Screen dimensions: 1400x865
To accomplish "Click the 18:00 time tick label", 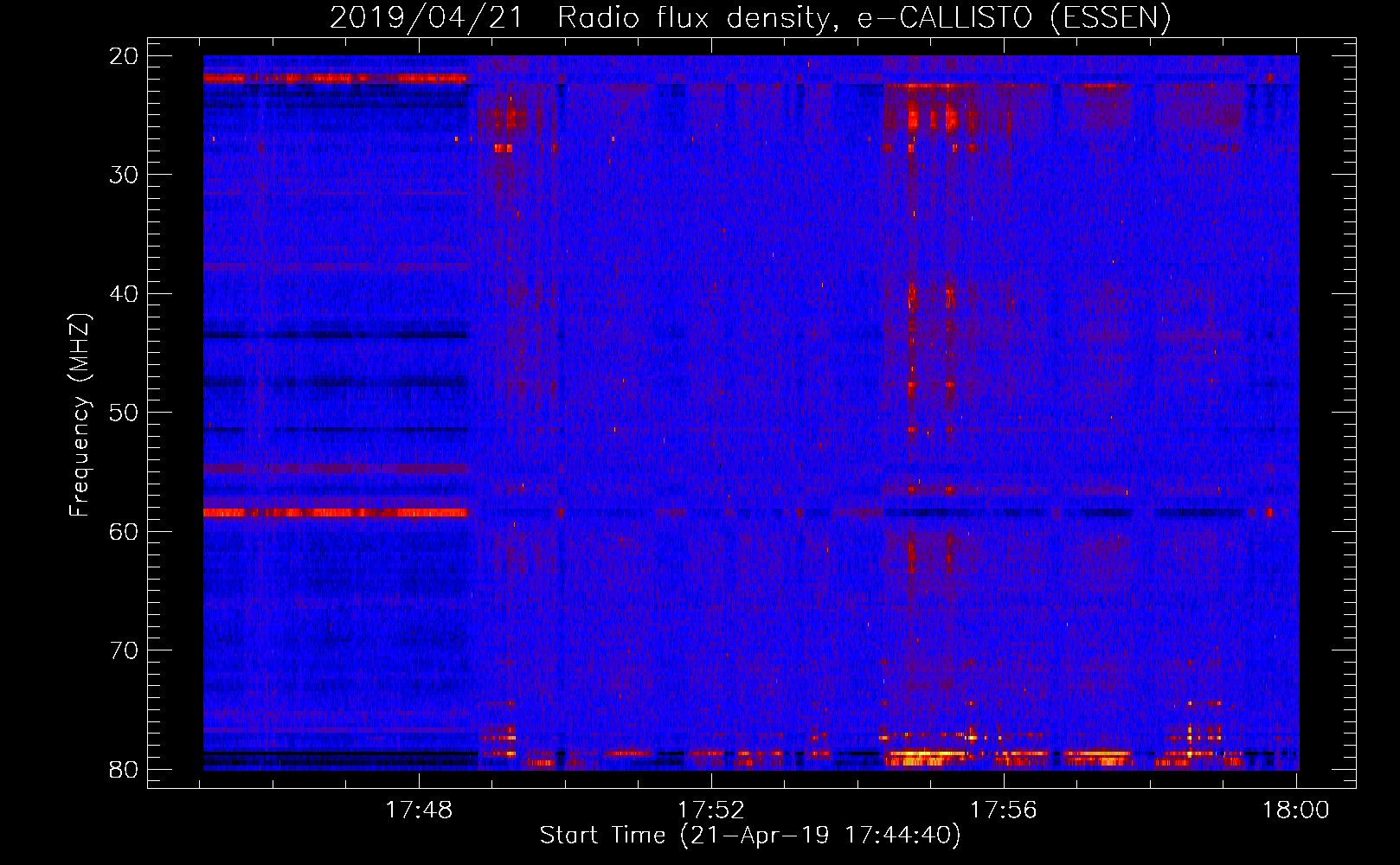I will (x=1295, y=810).
